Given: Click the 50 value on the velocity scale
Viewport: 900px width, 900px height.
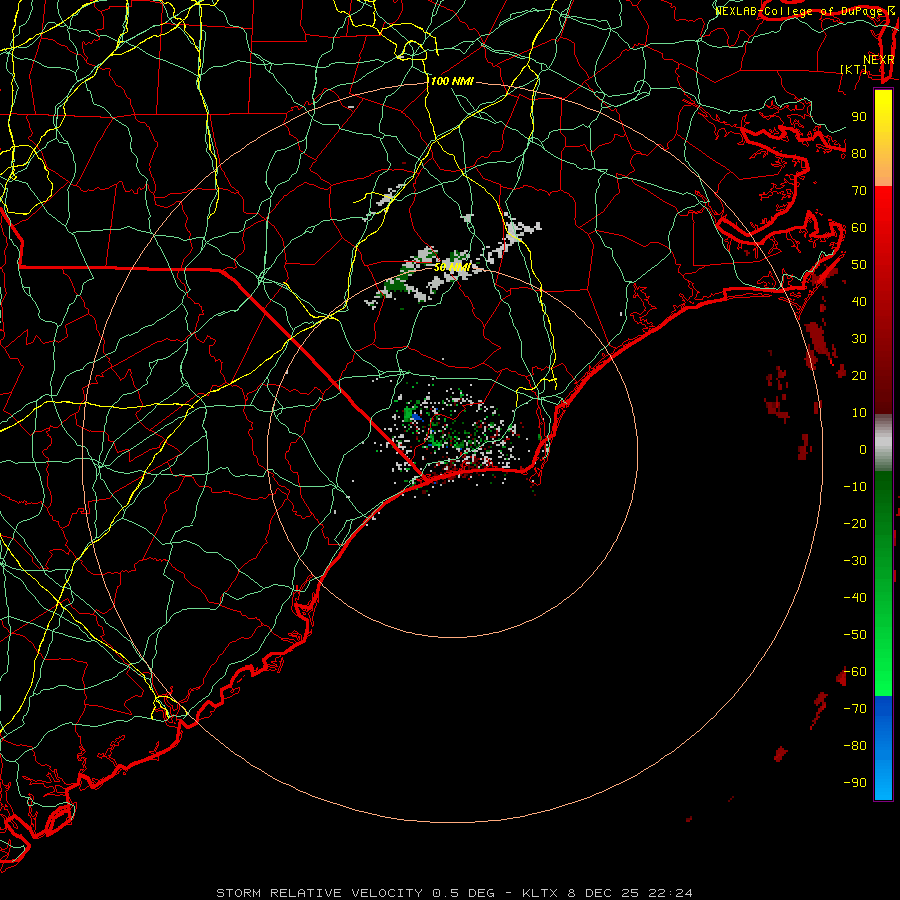Looking at the screenshot, I should pos(859,265).
